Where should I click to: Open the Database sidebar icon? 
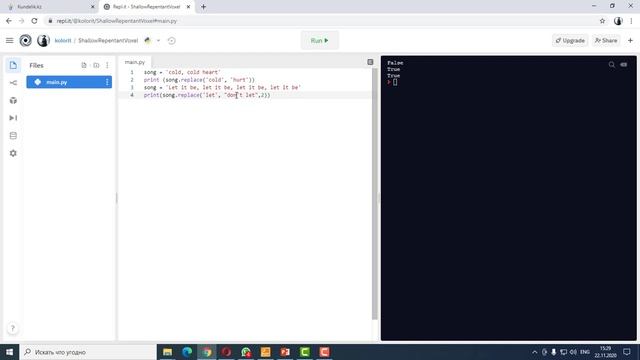[x=13, y=136]
